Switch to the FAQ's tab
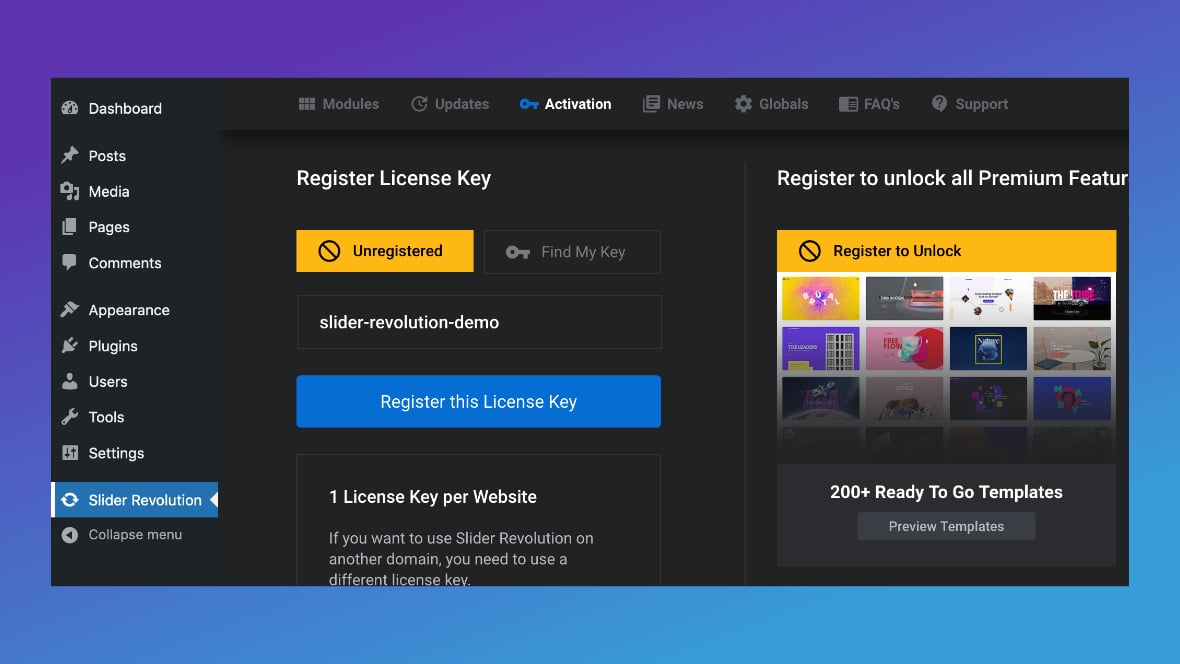The width and height of the screenshot is (1180, 664). coord(869,104)
